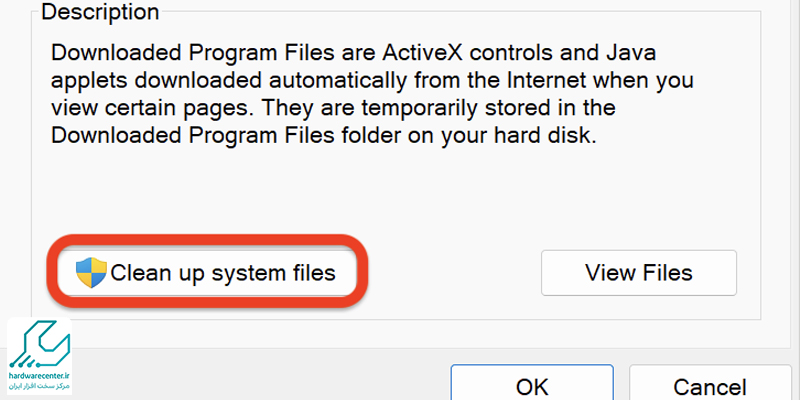Dismiss the dialog with Cancel
The image size is (800, 400).
coord(710,382)
